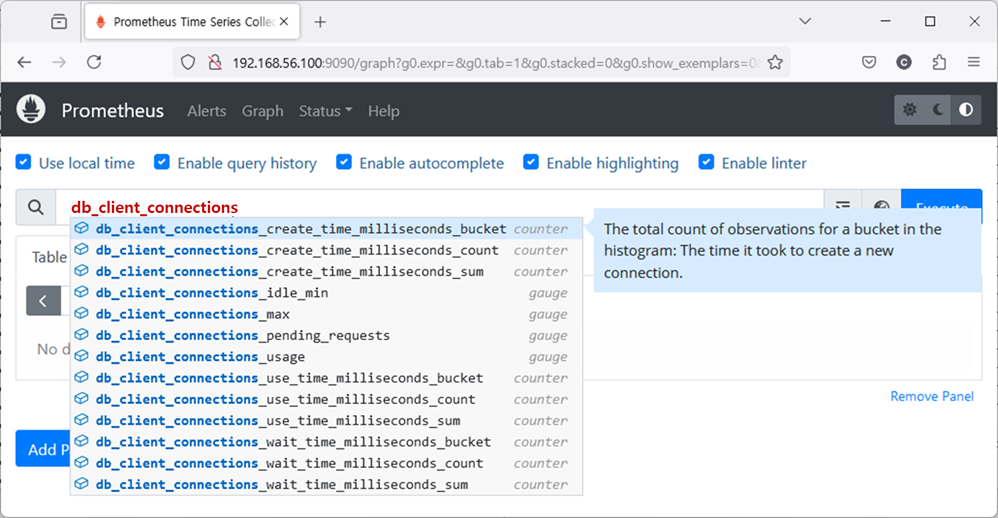Click the shield tracking protection icon

[187, 62]
